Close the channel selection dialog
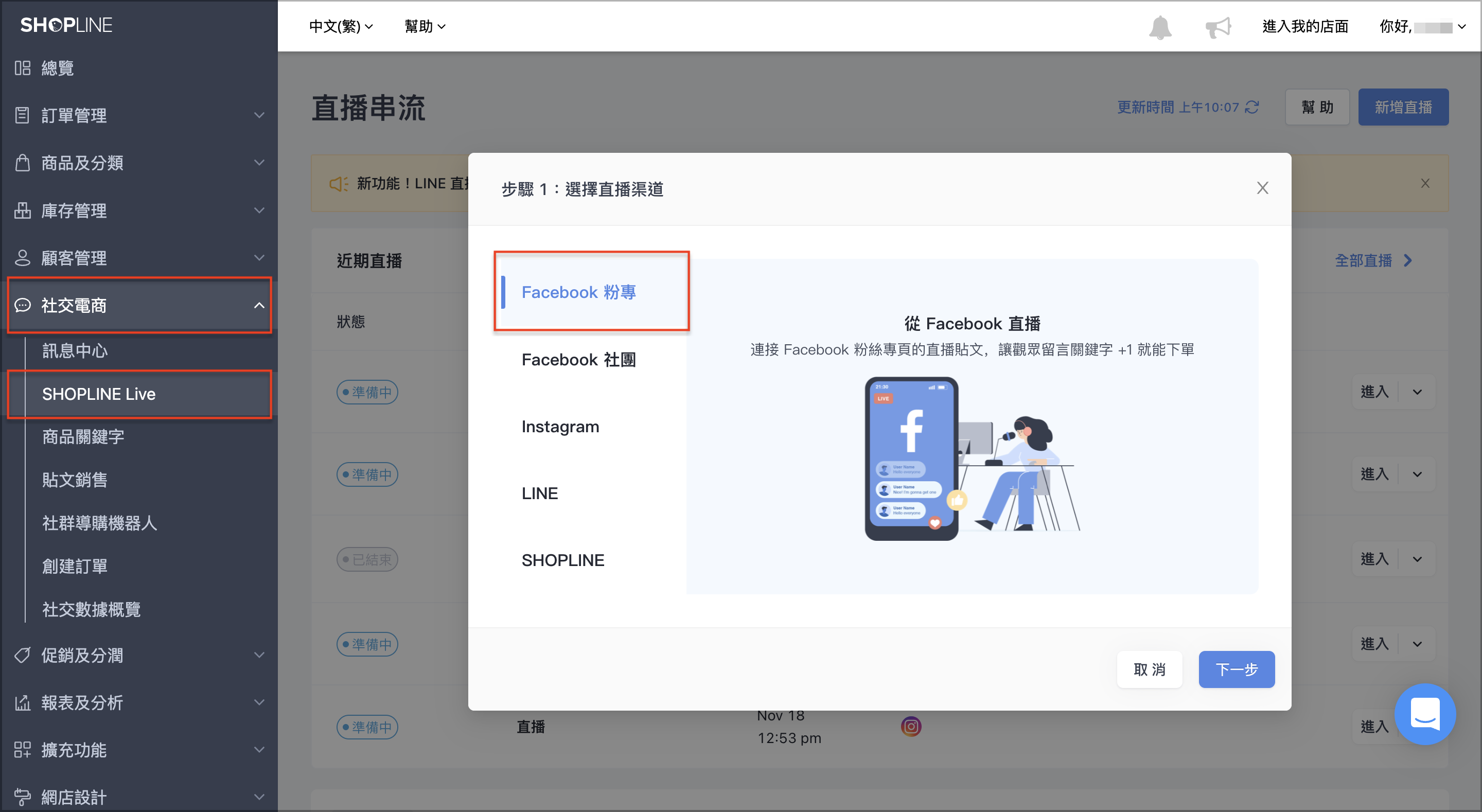The width and height of the screenshot is (1482, 812). pyautogui.click(x=1262, y=188)
